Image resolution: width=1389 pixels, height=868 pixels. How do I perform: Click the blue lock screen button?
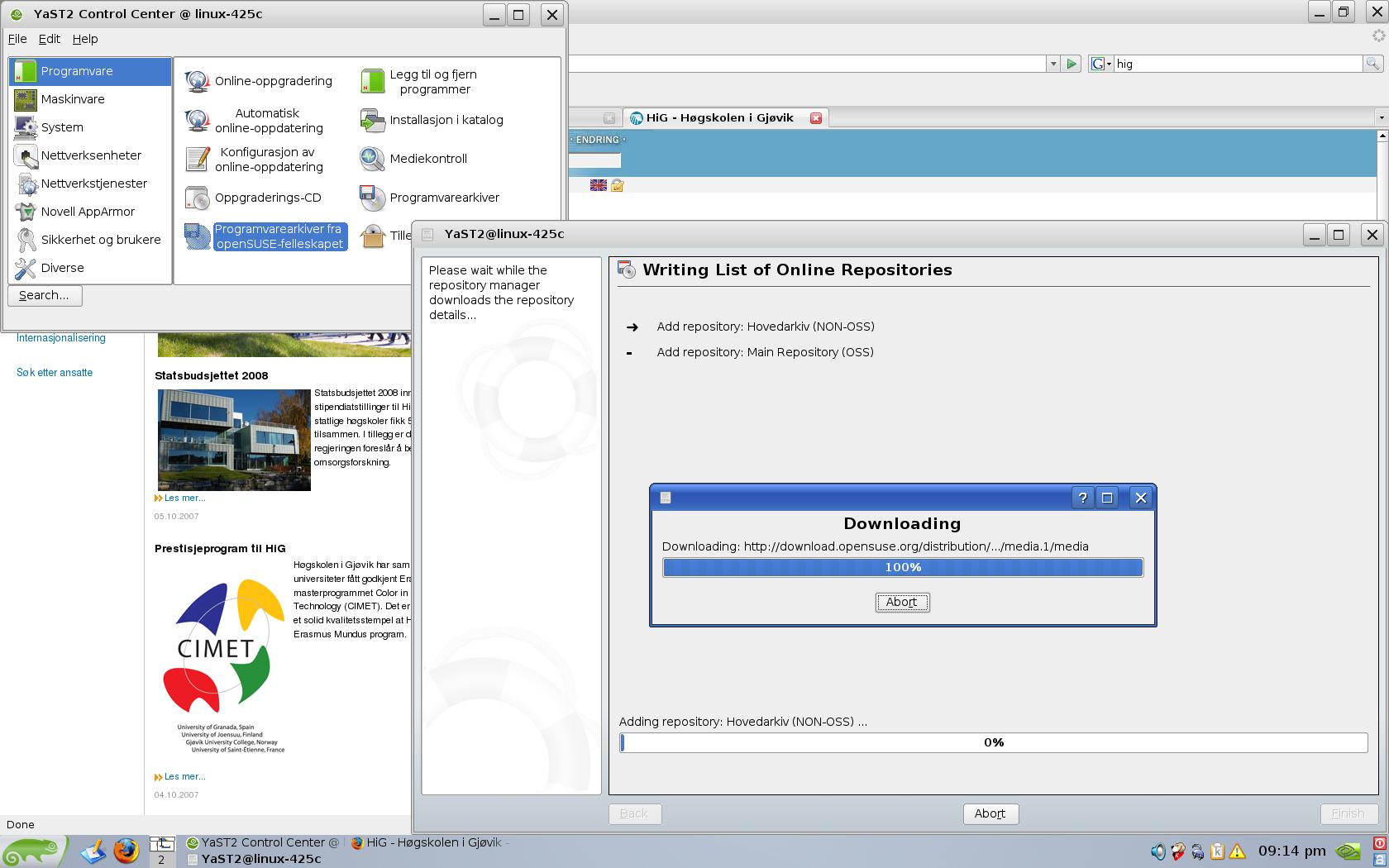point(1380,860)
